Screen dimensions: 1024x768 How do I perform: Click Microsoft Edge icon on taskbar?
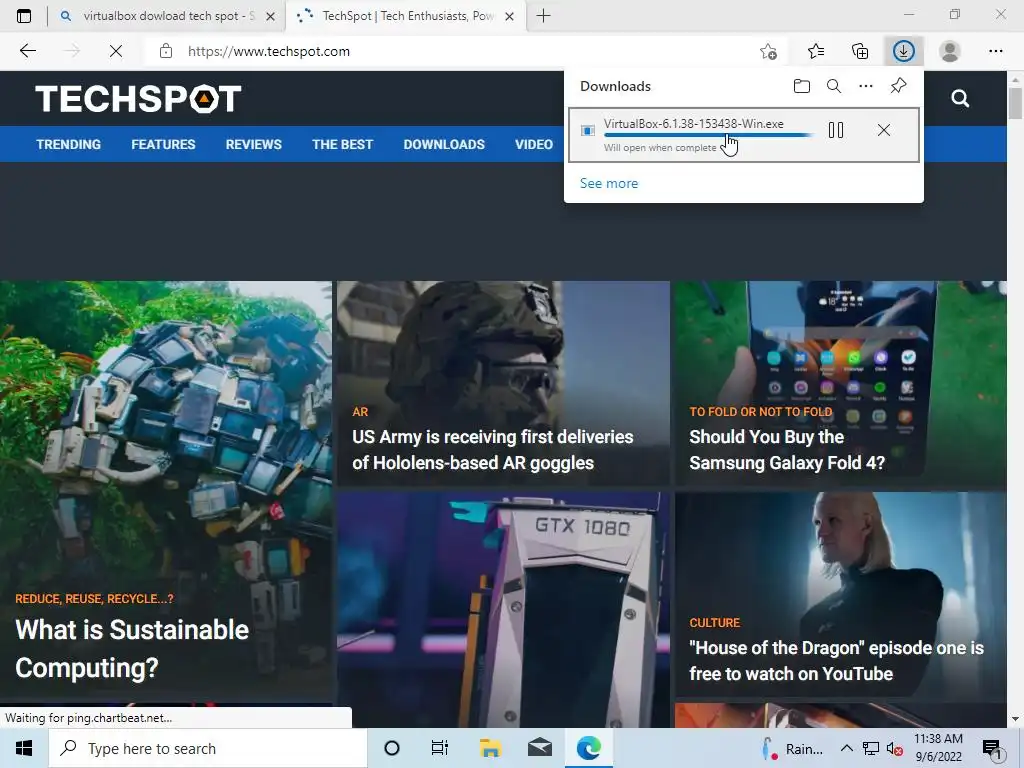click(x=588, y=748)
